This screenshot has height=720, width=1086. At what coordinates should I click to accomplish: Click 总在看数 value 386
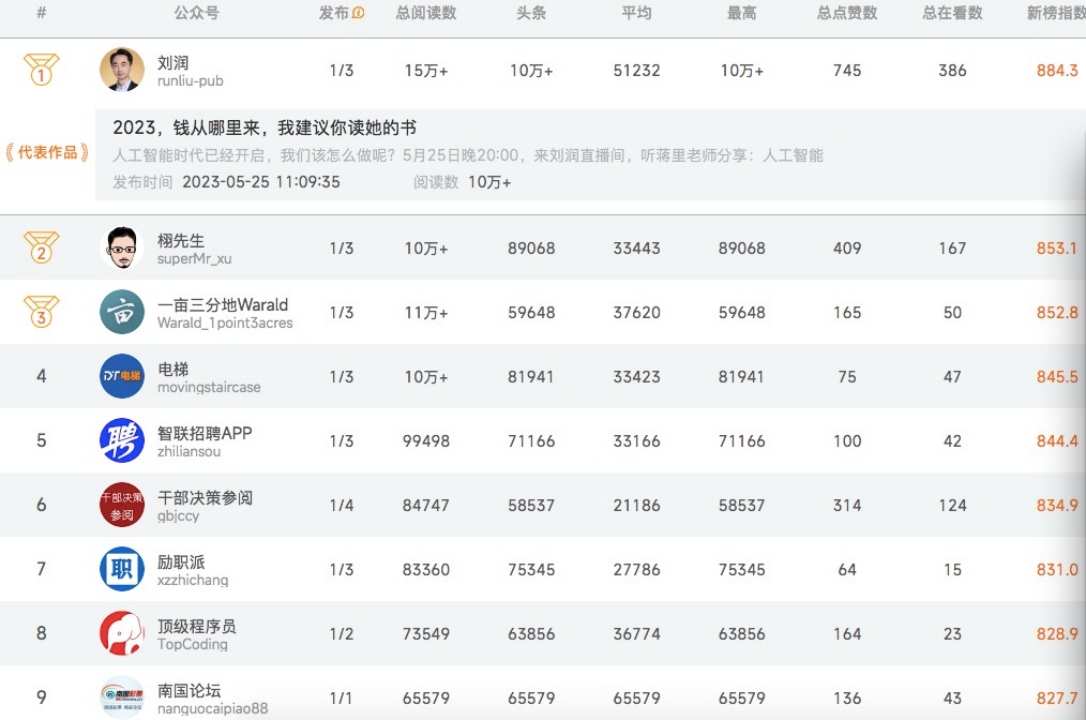click(x=952, y=70)
